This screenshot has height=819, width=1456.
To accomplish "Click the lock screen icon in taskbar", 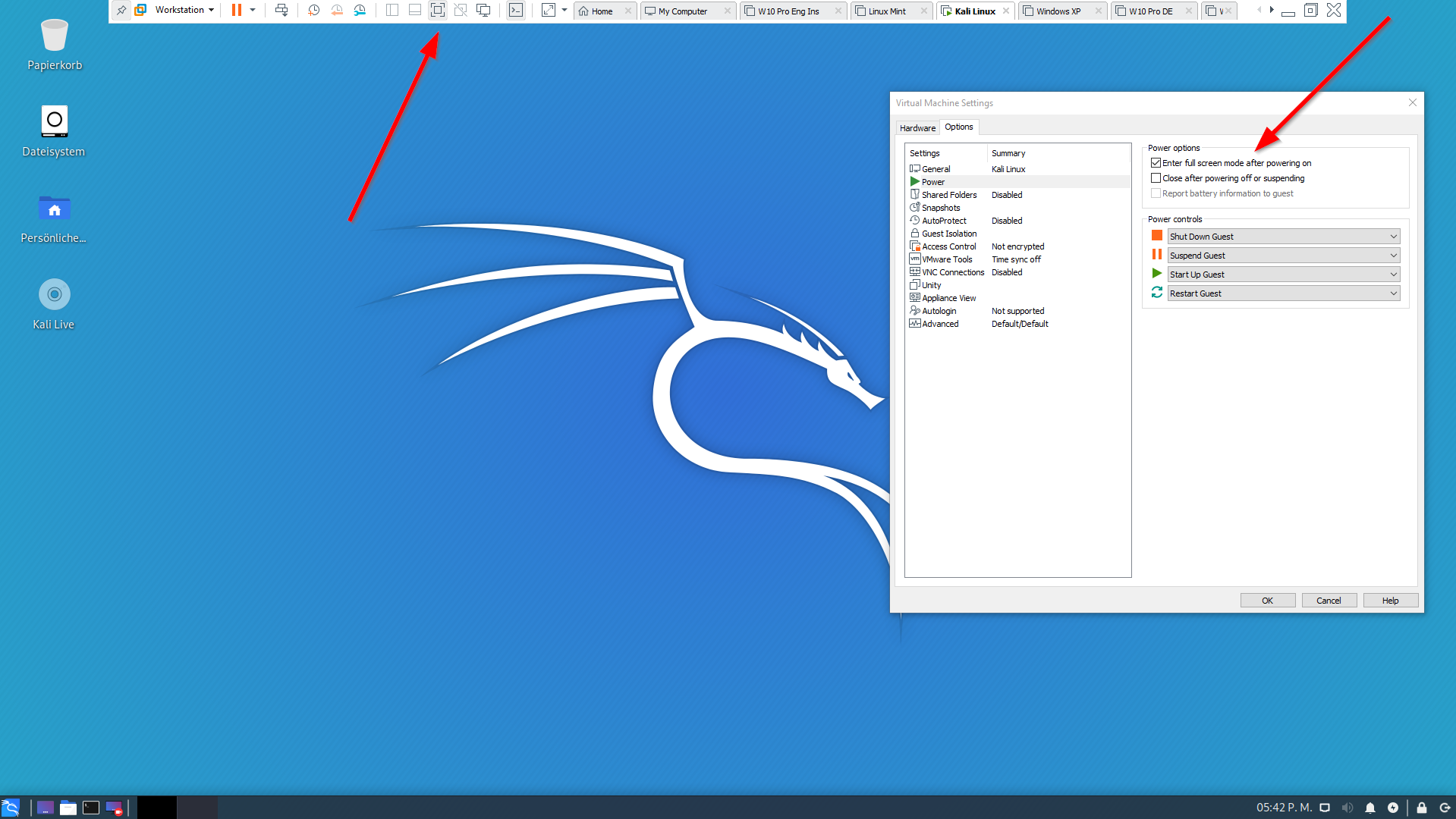I will pos(1422,808).
